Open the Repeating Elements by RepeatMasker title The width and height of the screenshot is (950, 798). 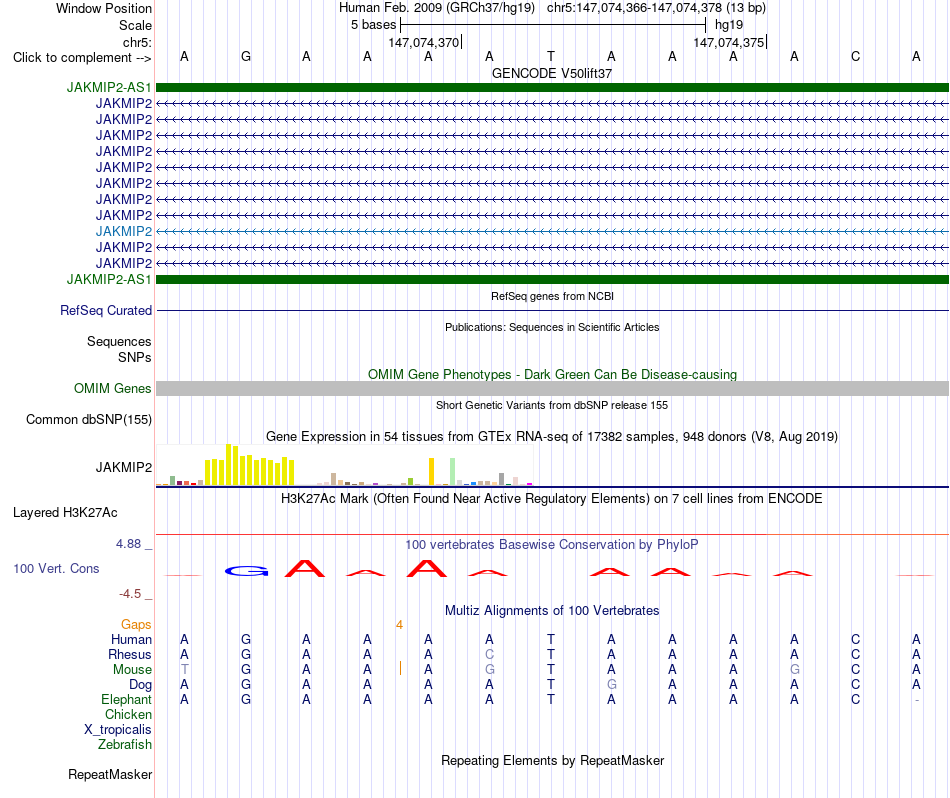pos(552,761)
